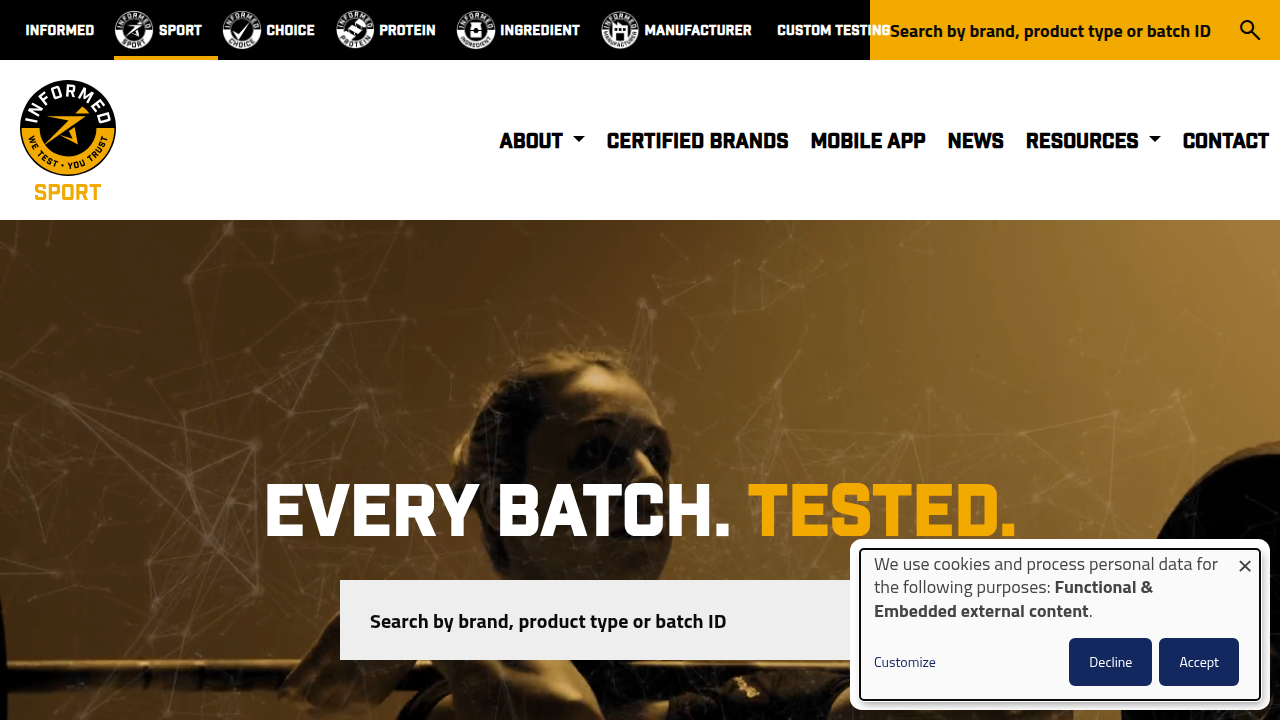This screenshot has height=720, width=1280.
Task: Click the Informed Protein logo icon
Action: (355, 30)
